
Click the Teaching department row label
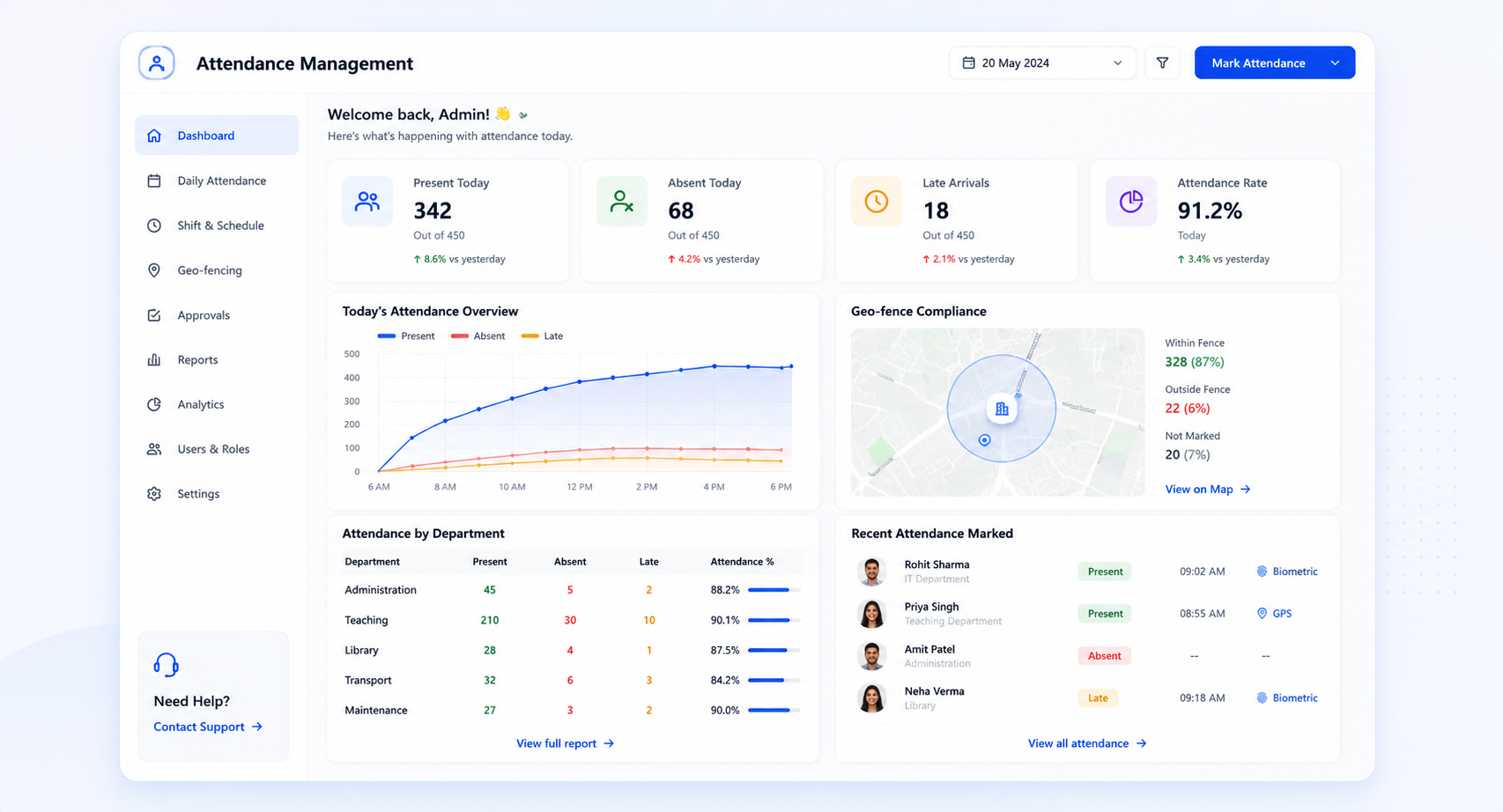pyautogui.click(x=366, y=620)
